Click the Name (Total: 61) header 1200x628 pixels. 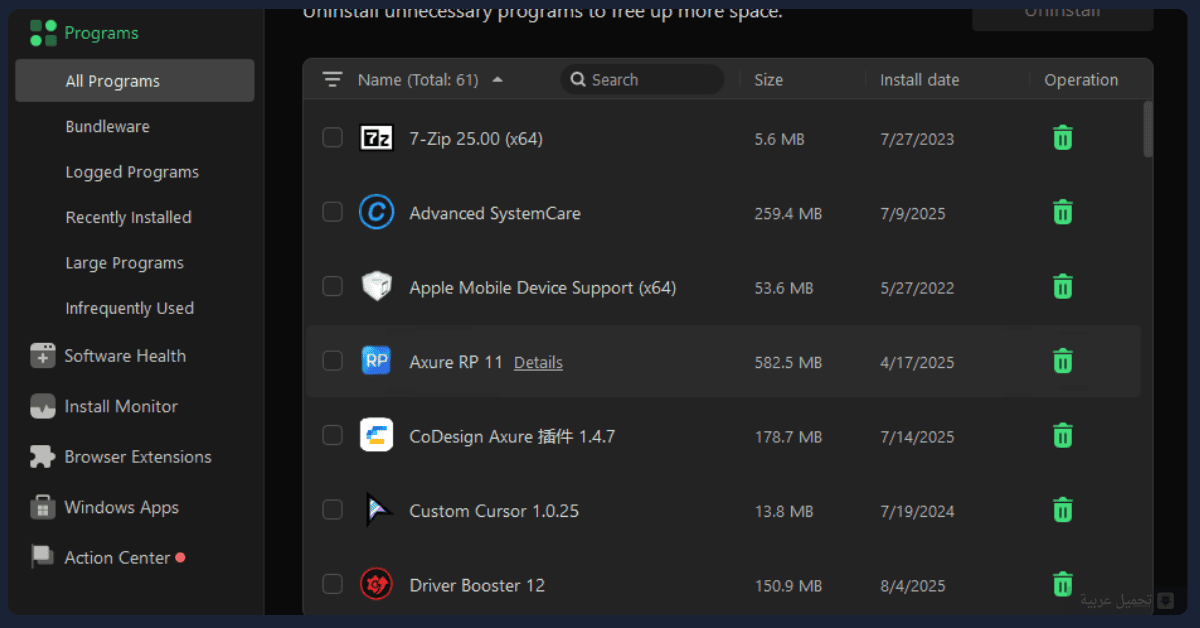[x=418, y=80]
